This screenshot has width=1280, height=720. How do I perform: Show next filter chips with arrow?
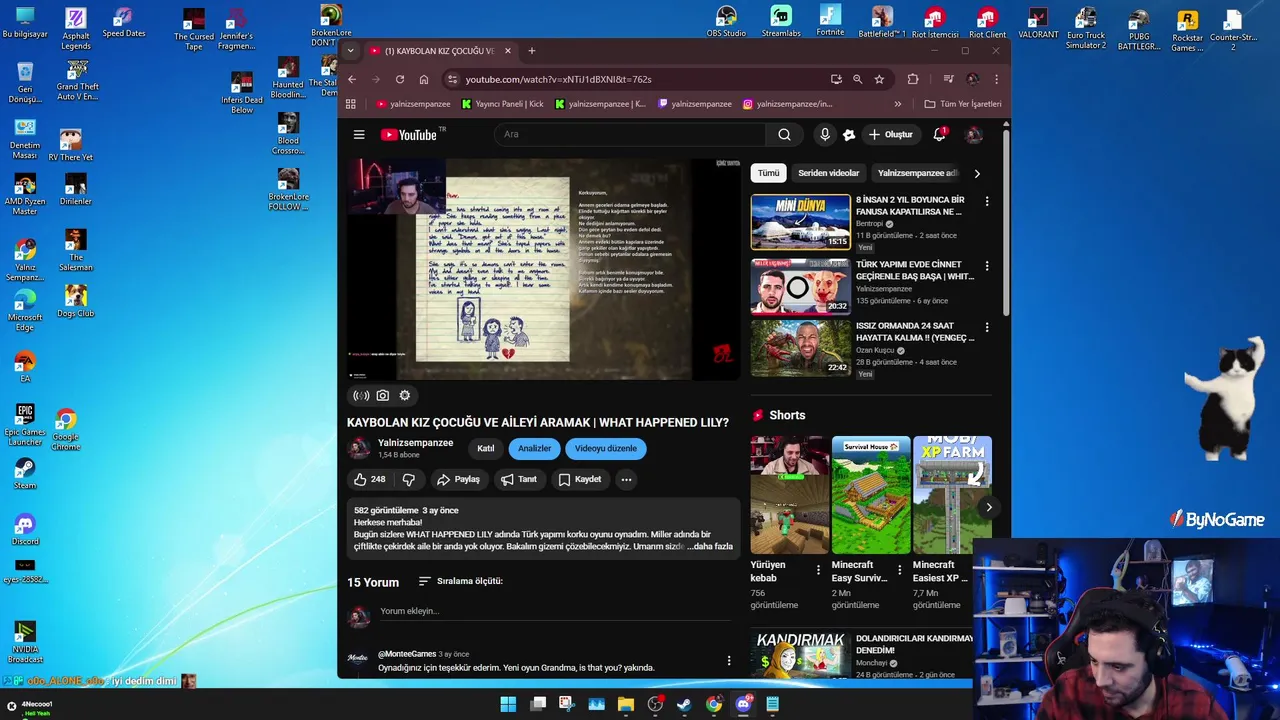coord(977,173)
